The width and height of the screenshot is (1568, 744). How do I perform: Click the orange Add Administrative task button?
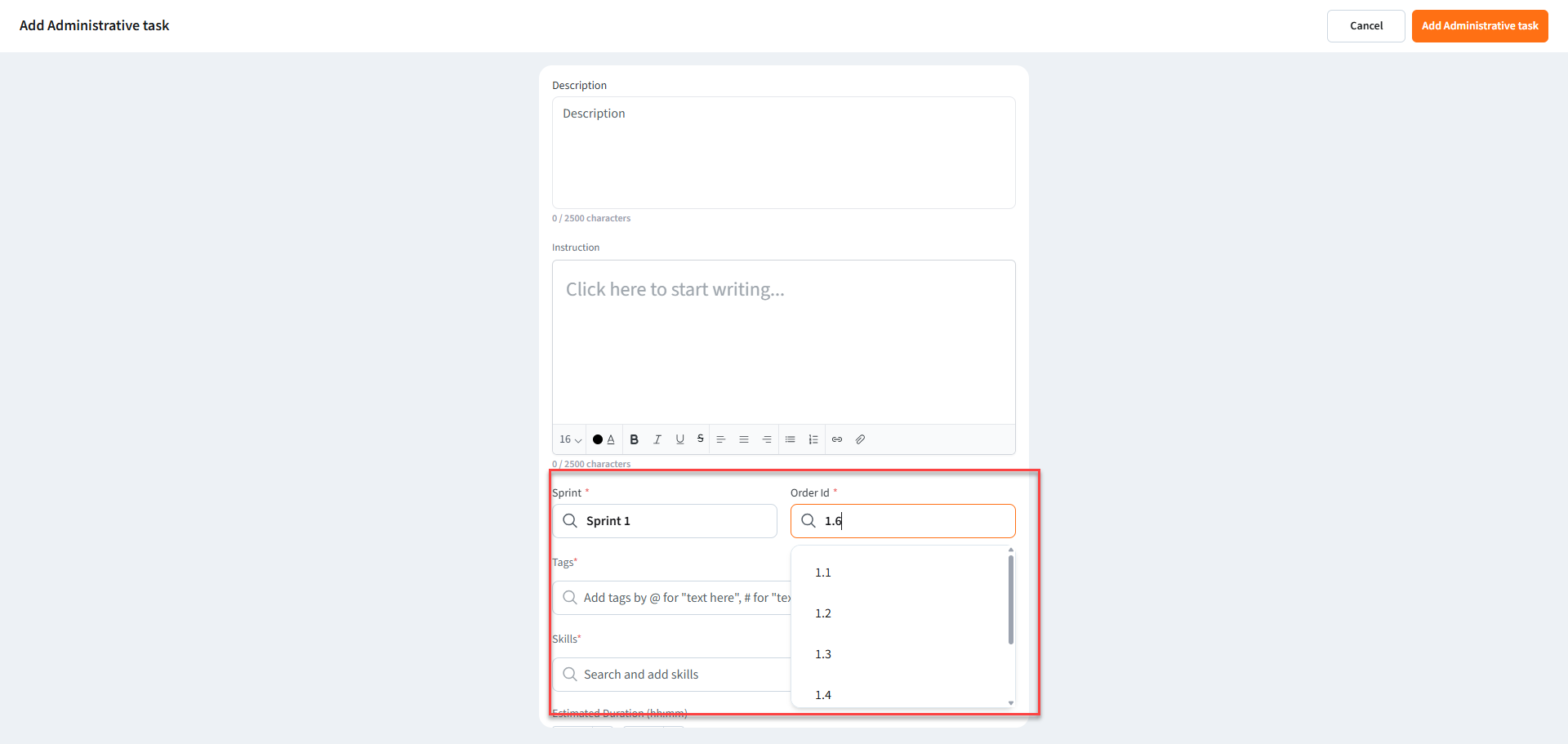tap(1479, 26)
